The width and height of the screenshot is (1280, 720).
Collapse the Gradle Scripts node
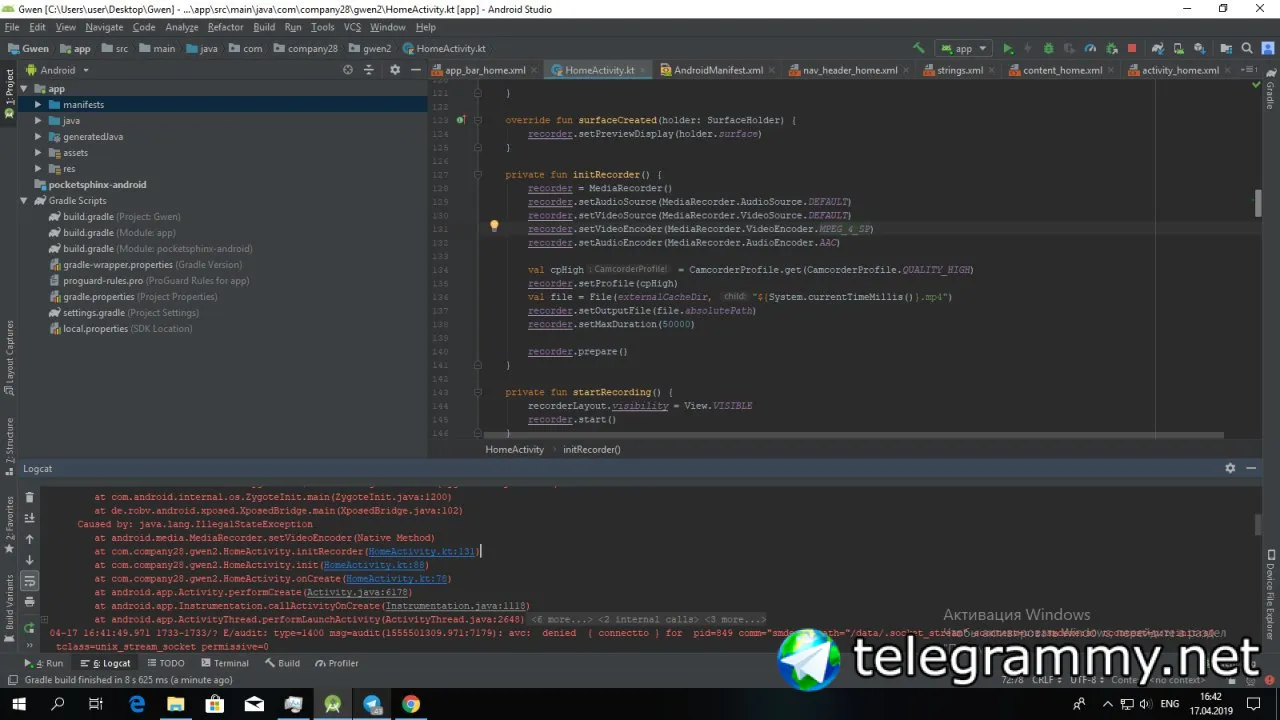point(24,201)
